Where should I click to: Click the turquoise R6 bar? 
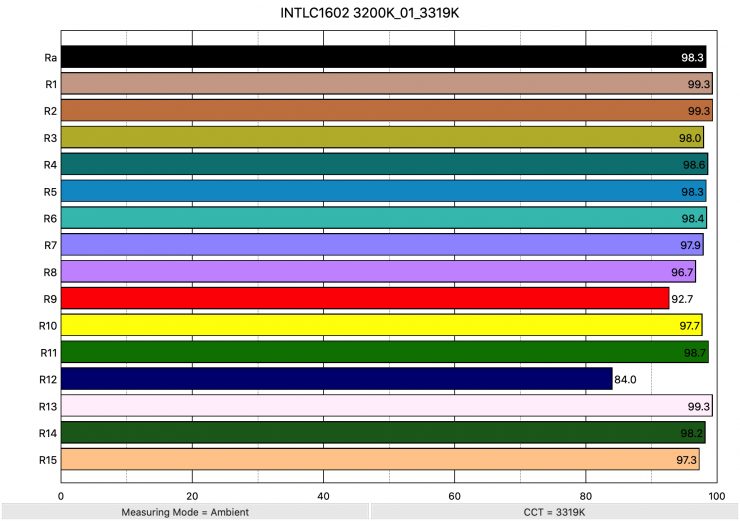click(x=383, y=218)
